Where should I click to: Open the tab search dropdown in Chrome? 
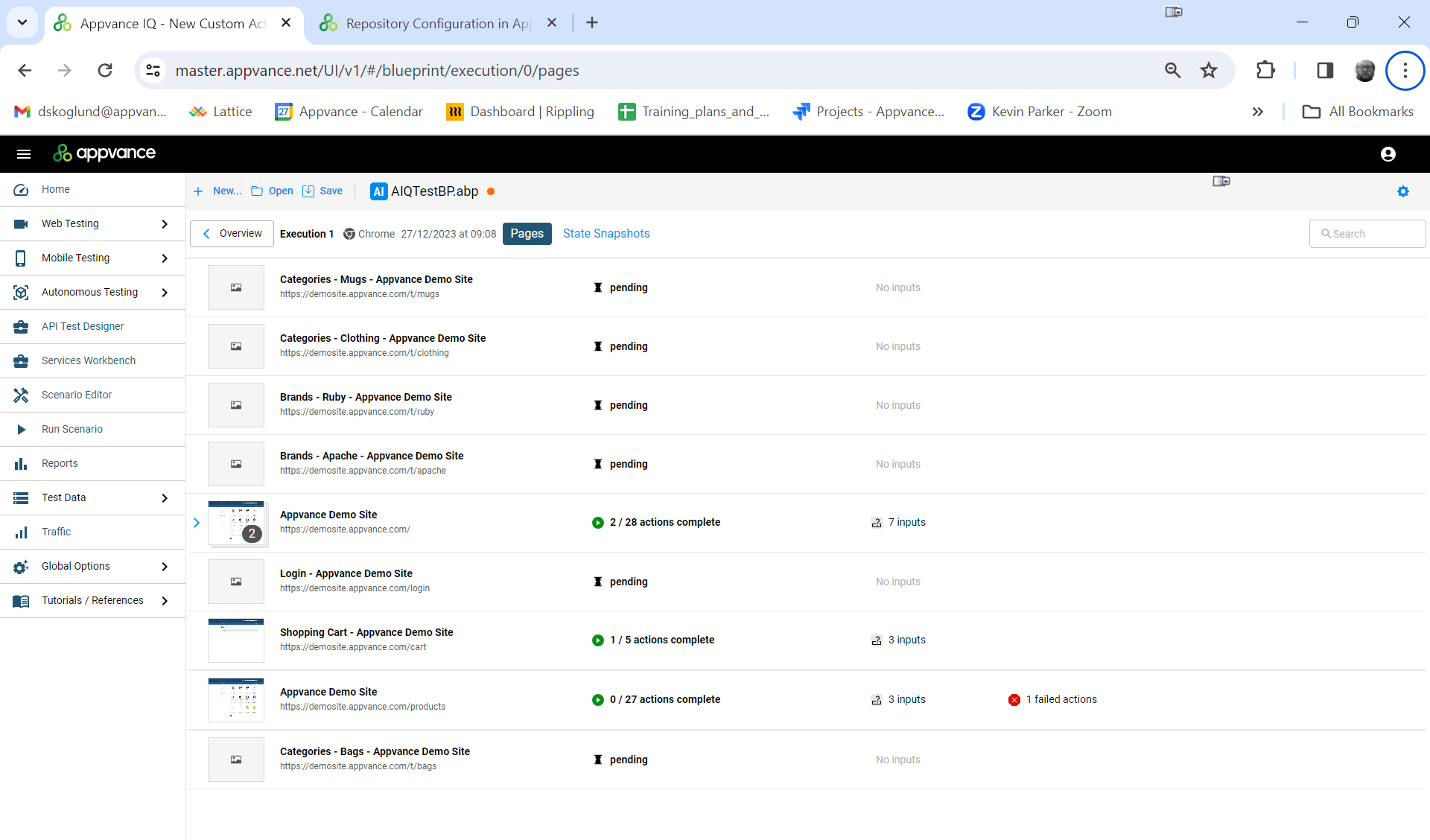(x=22, y=22)
